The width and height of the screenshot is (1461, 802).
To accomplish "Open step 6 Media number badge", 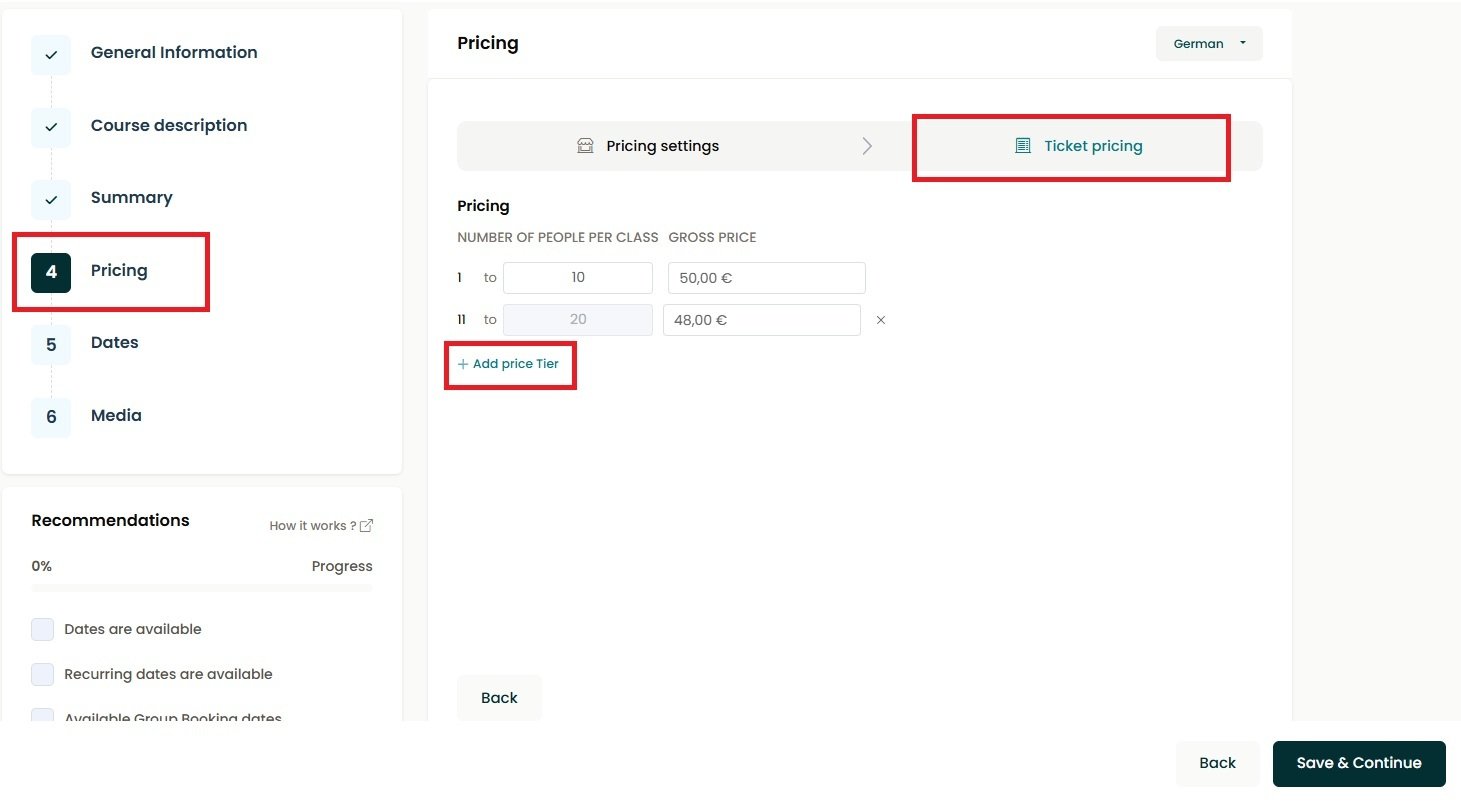I will (x=51, y=417).
